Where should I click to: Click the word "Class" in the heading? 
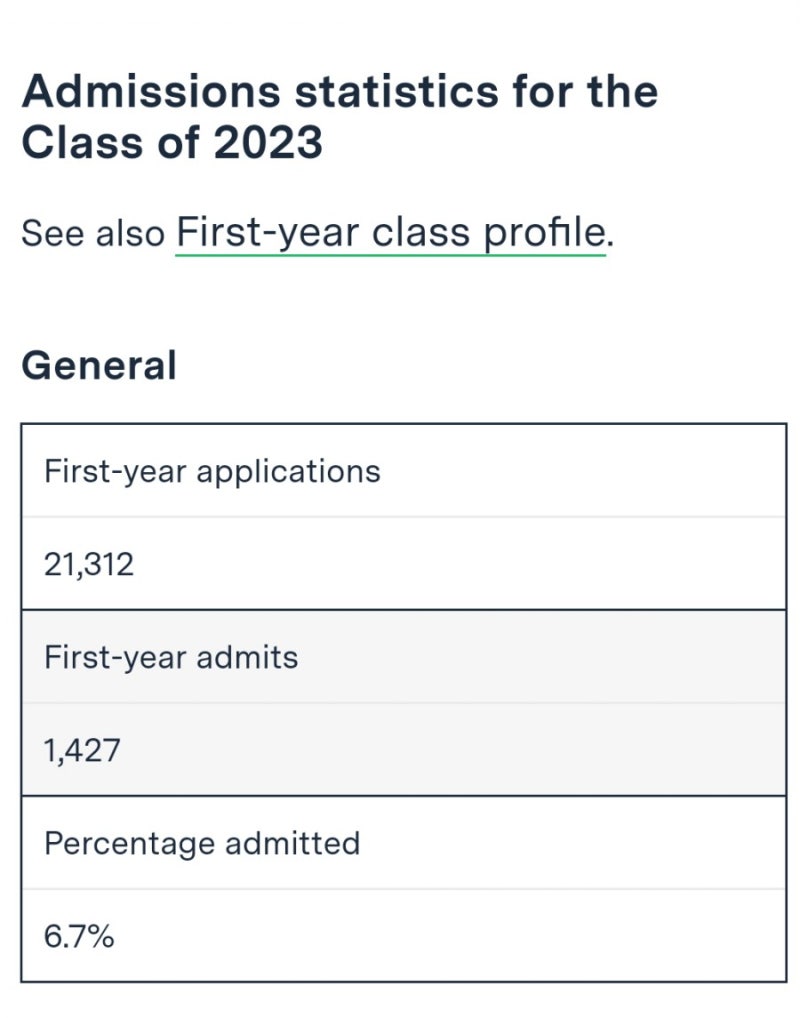[x=77, y=143]
